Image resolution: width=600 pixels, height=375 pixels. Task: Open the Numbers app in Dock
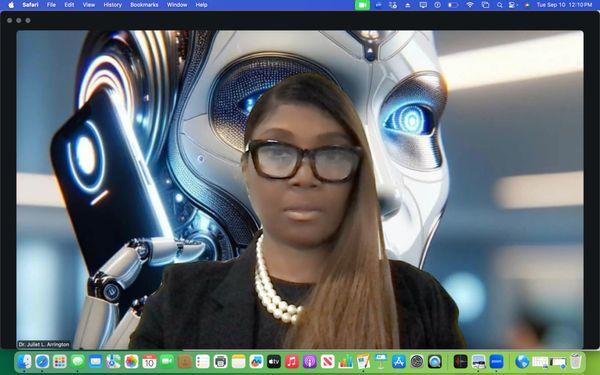[345, 361]
